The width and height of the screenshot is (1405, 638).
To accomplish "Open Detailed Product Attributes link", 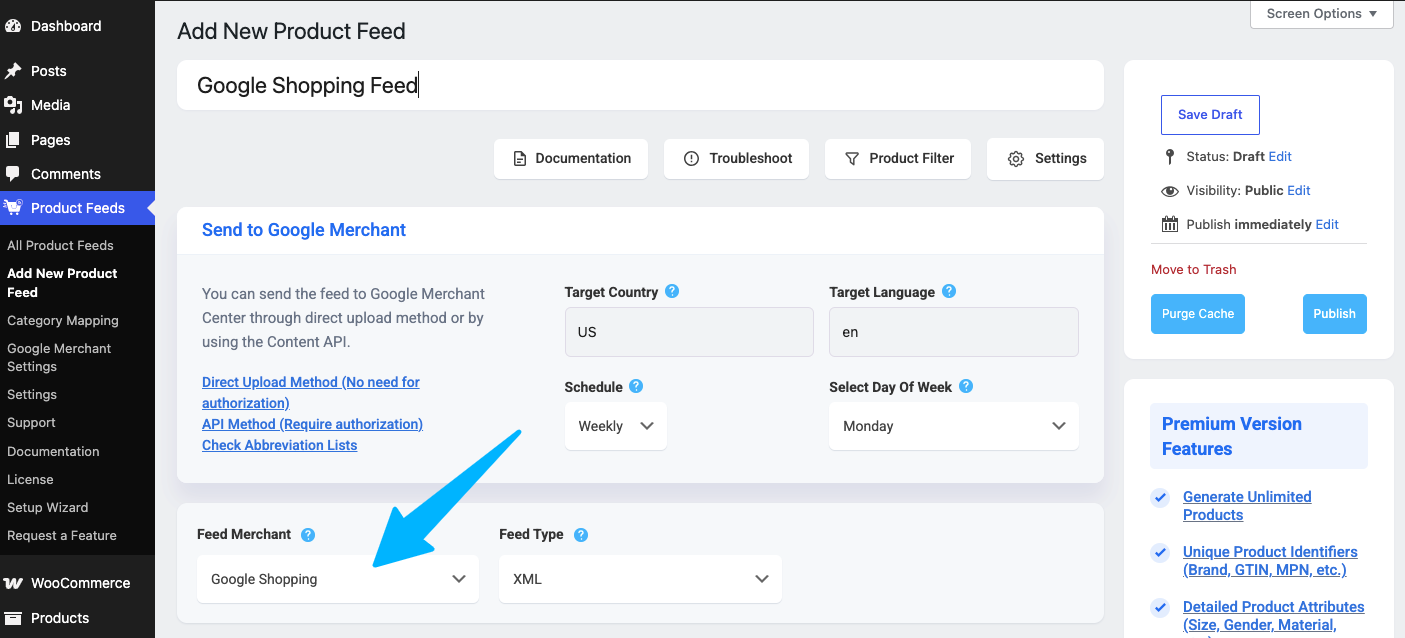I will [x=1273, y=616].
